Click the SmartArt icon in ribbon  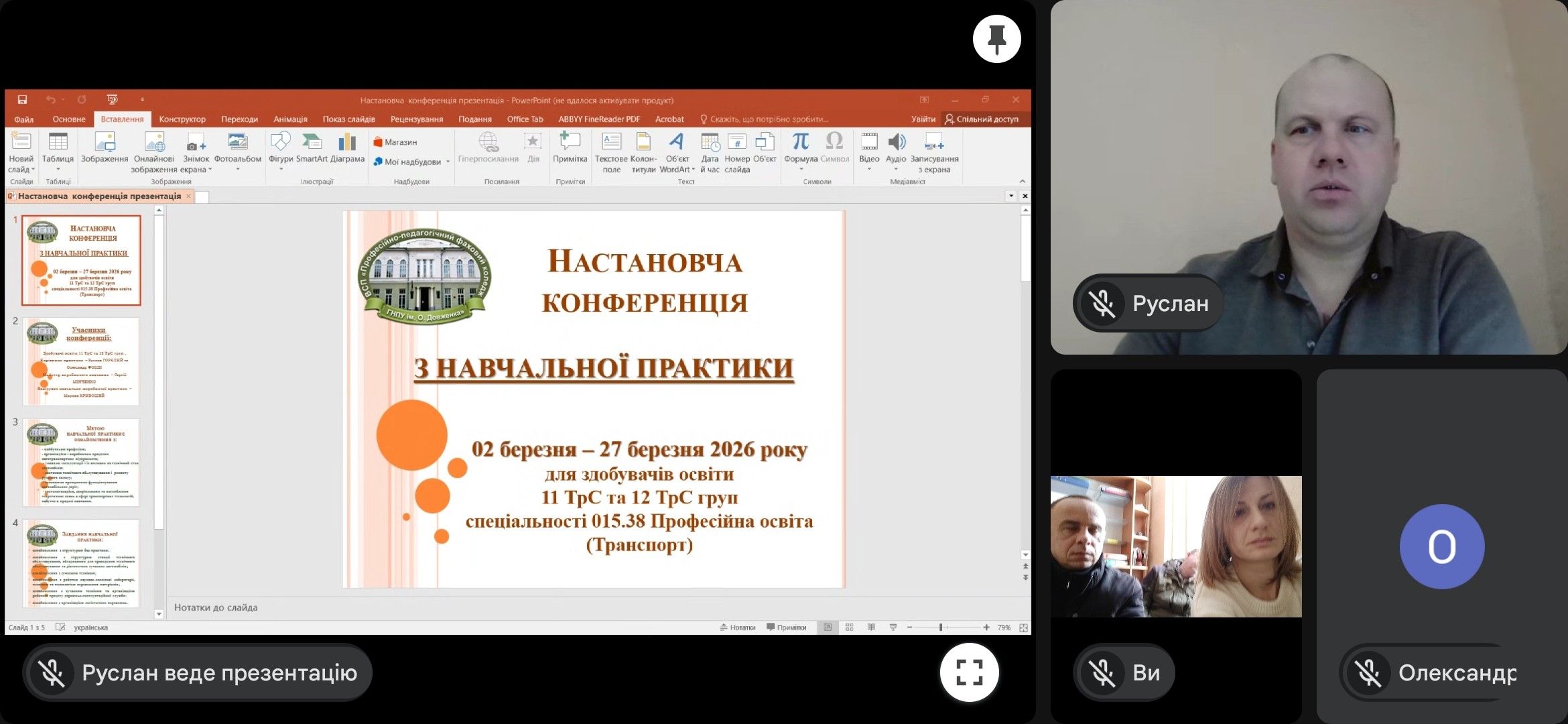tap(312, 142)
